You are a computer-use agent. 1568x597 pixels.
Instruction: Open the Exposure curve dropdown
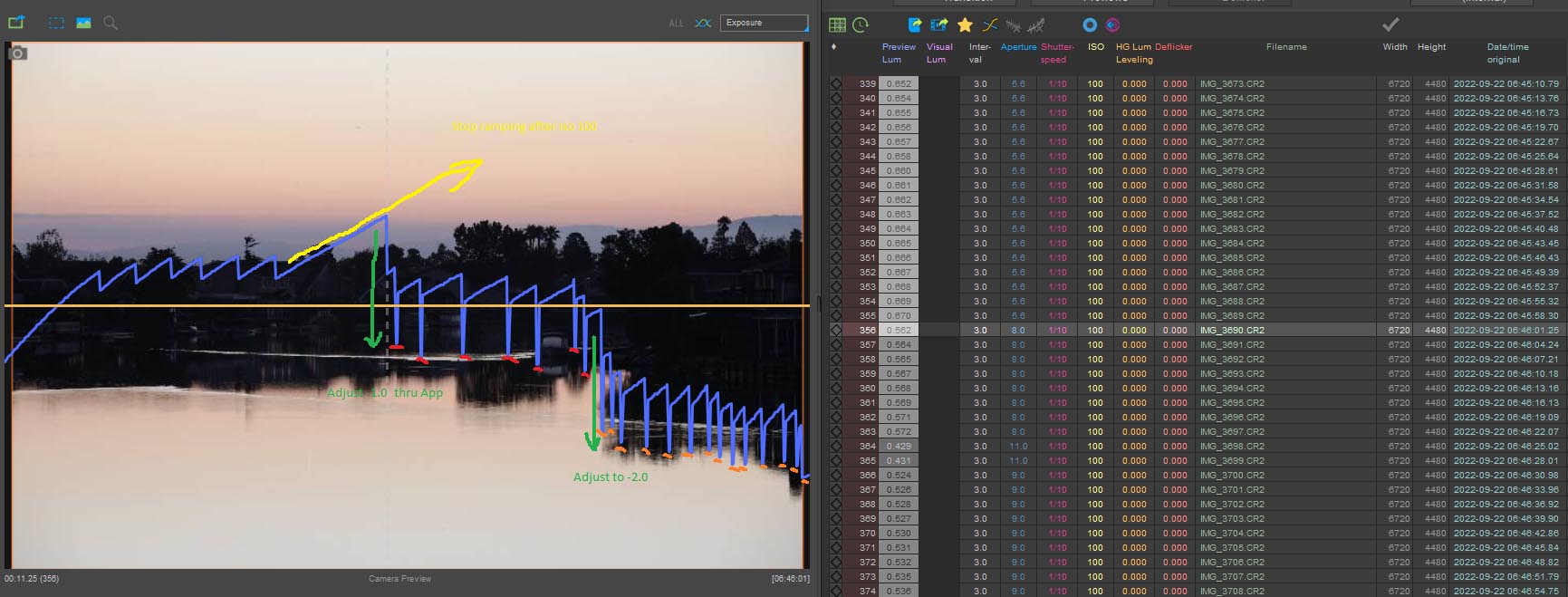(x=764, y=23)
